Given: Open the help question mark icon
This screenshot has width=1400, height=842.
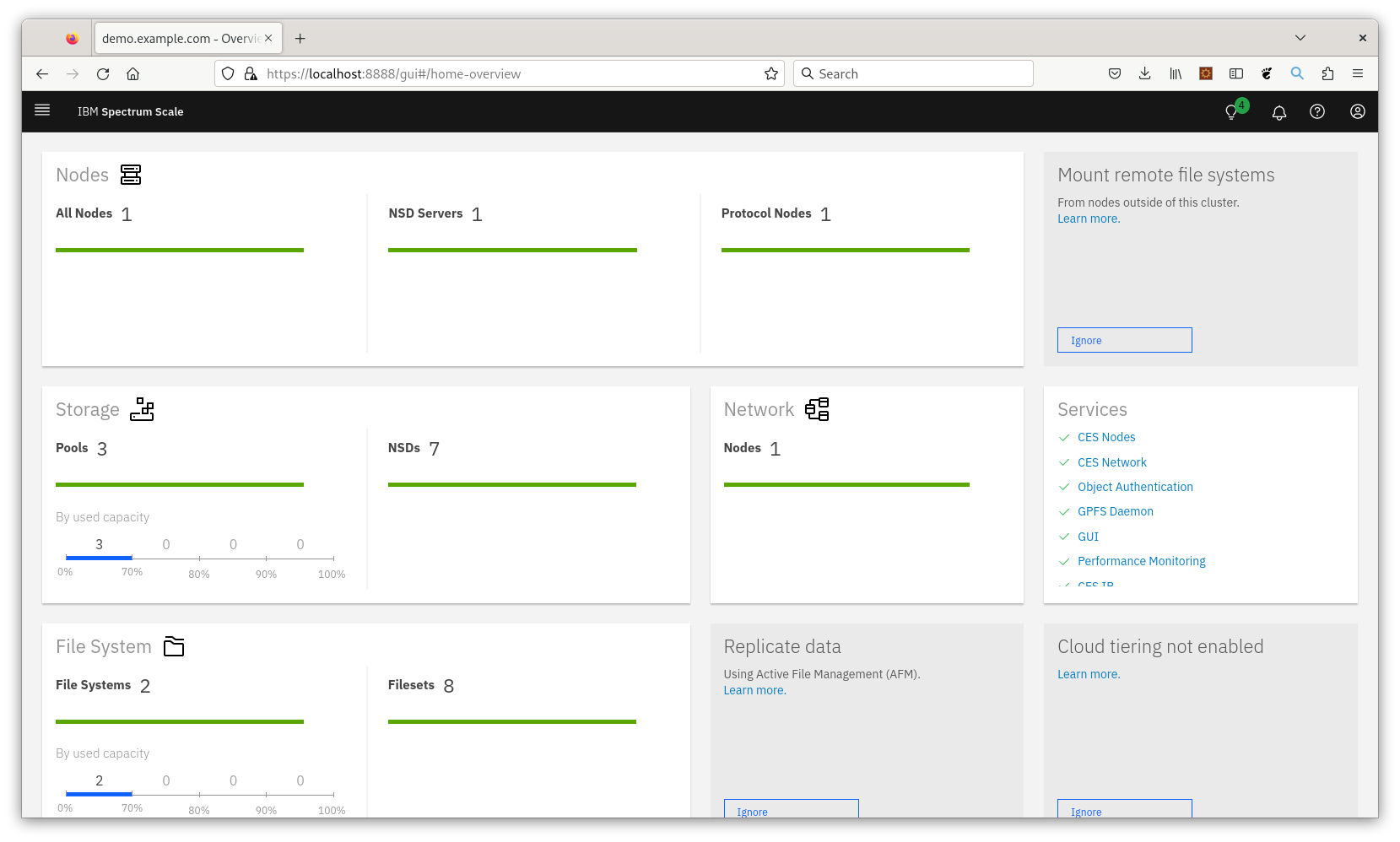Looking at the screenshot, I should [x=1317, y=111].
